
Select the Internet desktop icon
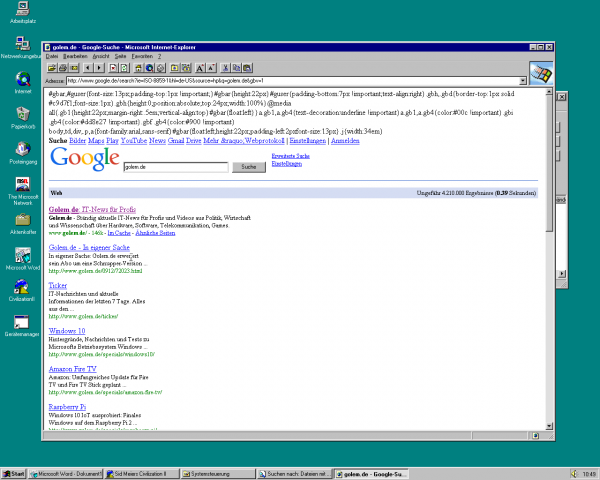coord(23,83)
